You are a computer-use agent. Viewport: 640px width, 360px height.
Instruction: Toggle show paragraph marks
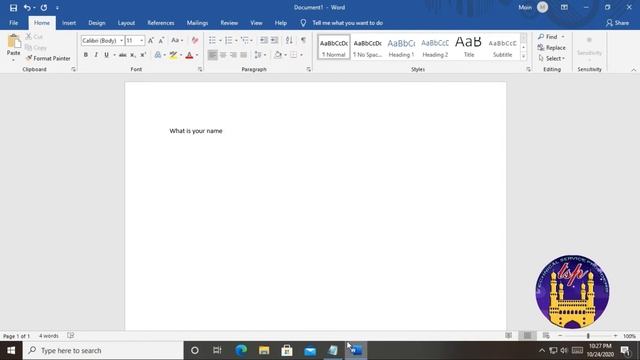(303, 40)
